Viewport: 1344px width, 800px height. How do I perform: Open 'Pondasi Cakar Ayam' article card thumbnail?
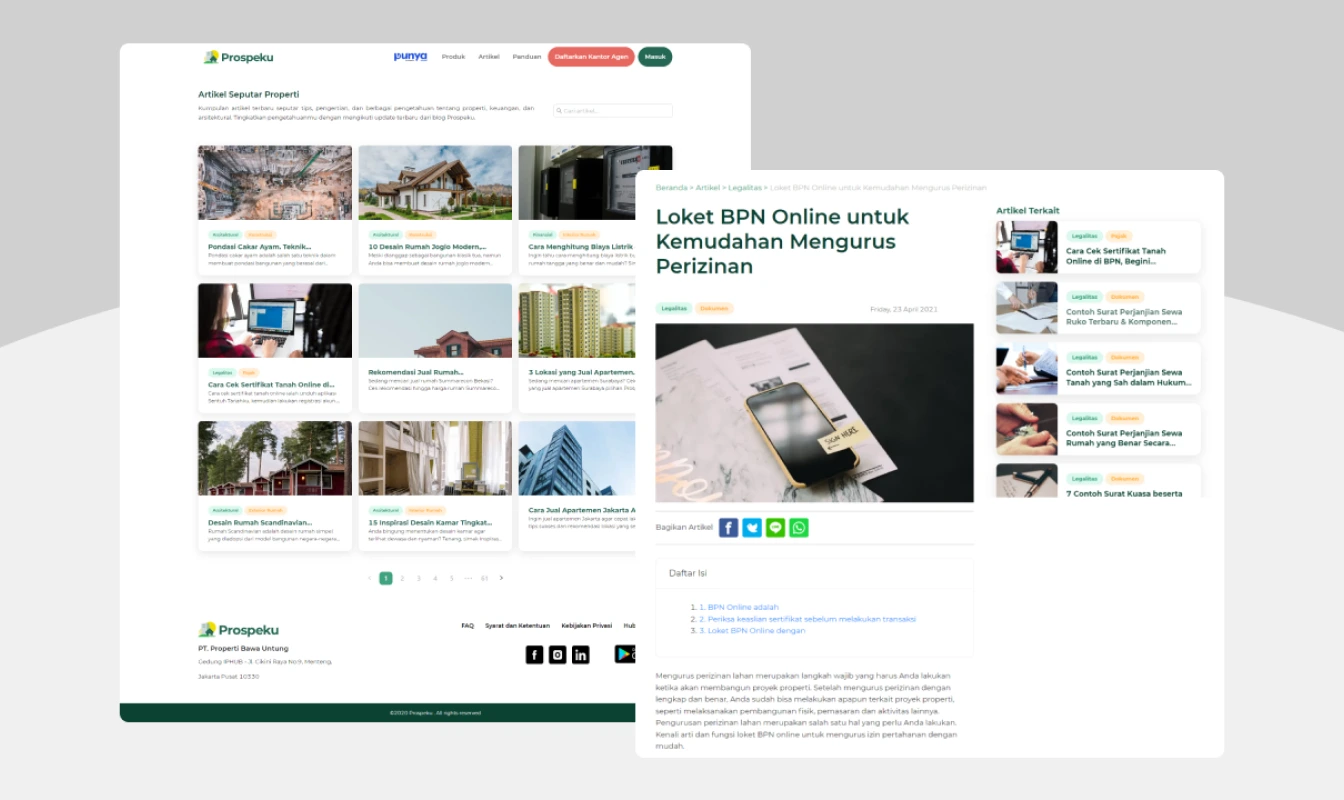[x=275, y=183]
